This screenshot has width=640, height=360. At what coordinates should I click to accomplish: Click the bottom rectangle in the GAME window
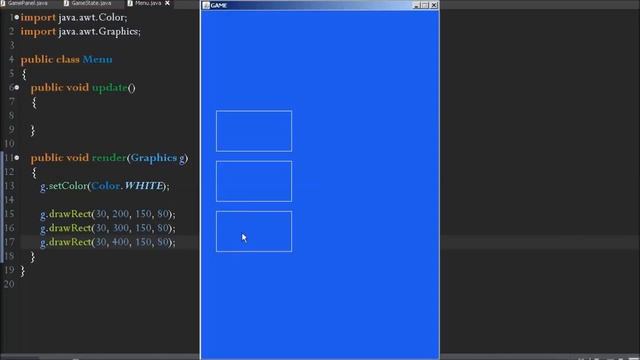tap(254, 231)
